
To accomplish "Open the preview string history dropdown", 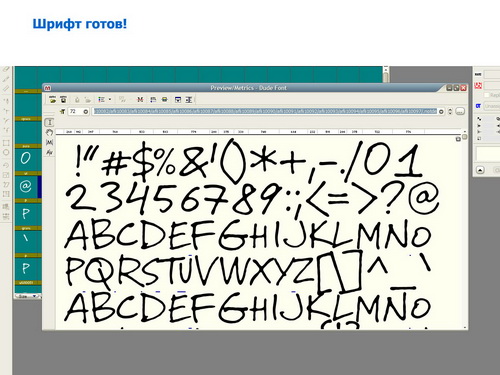I will coord(441,111).
